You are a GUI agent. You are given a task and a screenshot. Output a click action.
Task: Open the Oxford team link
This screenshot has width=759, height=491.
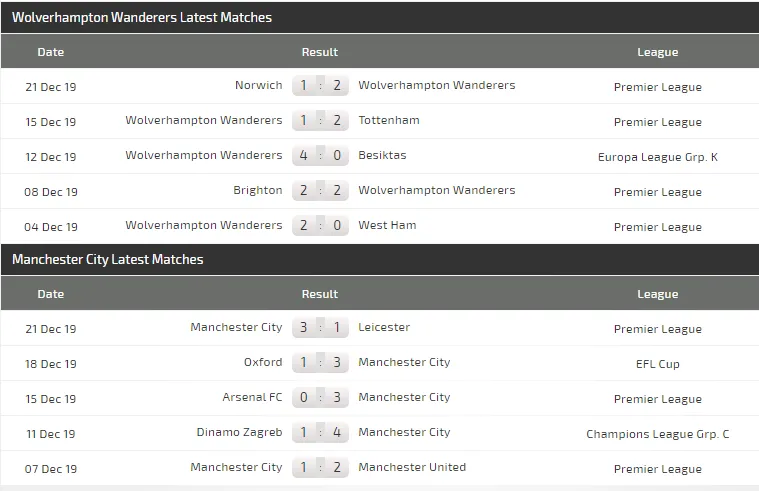click(x=263, y=363)
